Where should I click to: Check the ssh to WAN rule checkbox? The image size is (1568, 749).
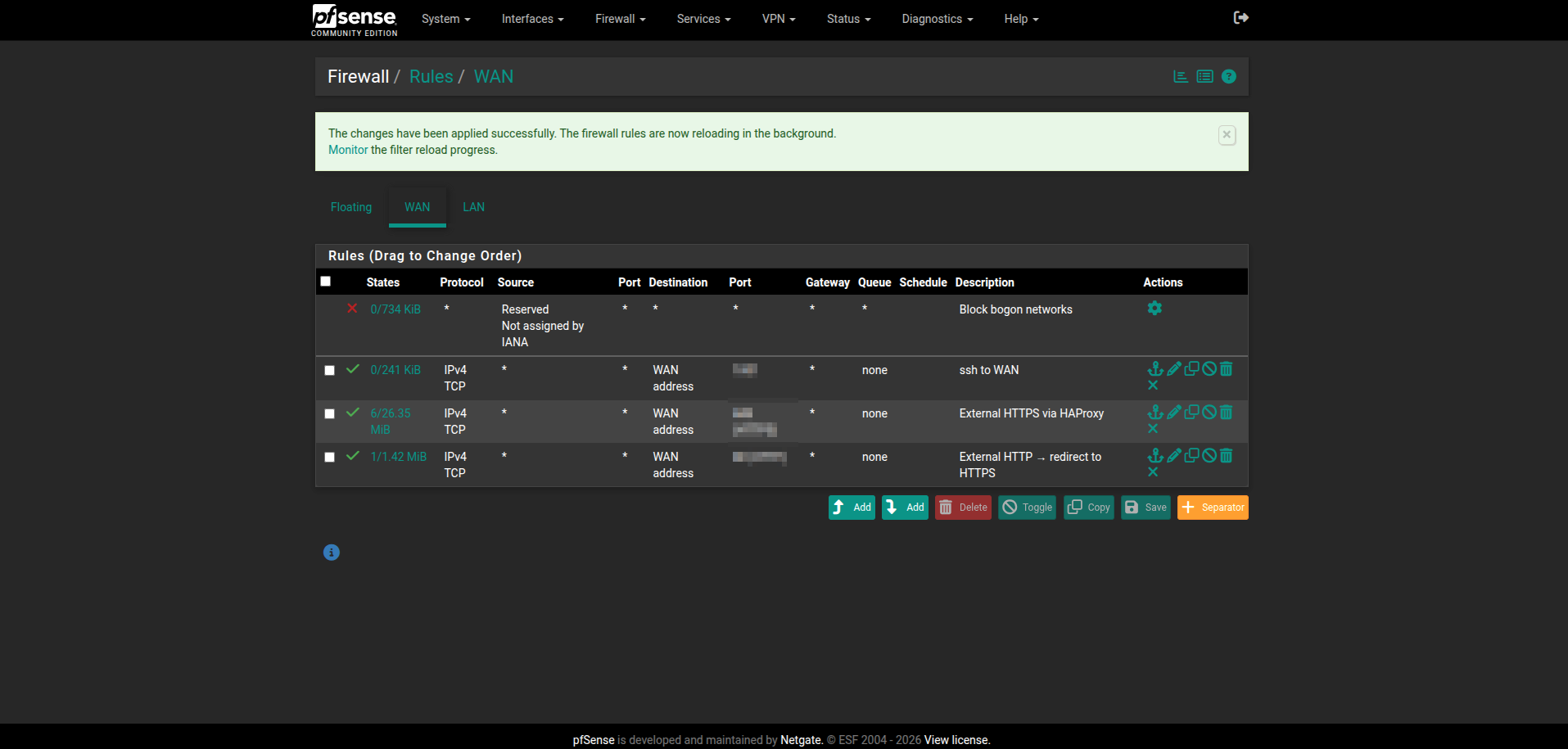point(329,370)
